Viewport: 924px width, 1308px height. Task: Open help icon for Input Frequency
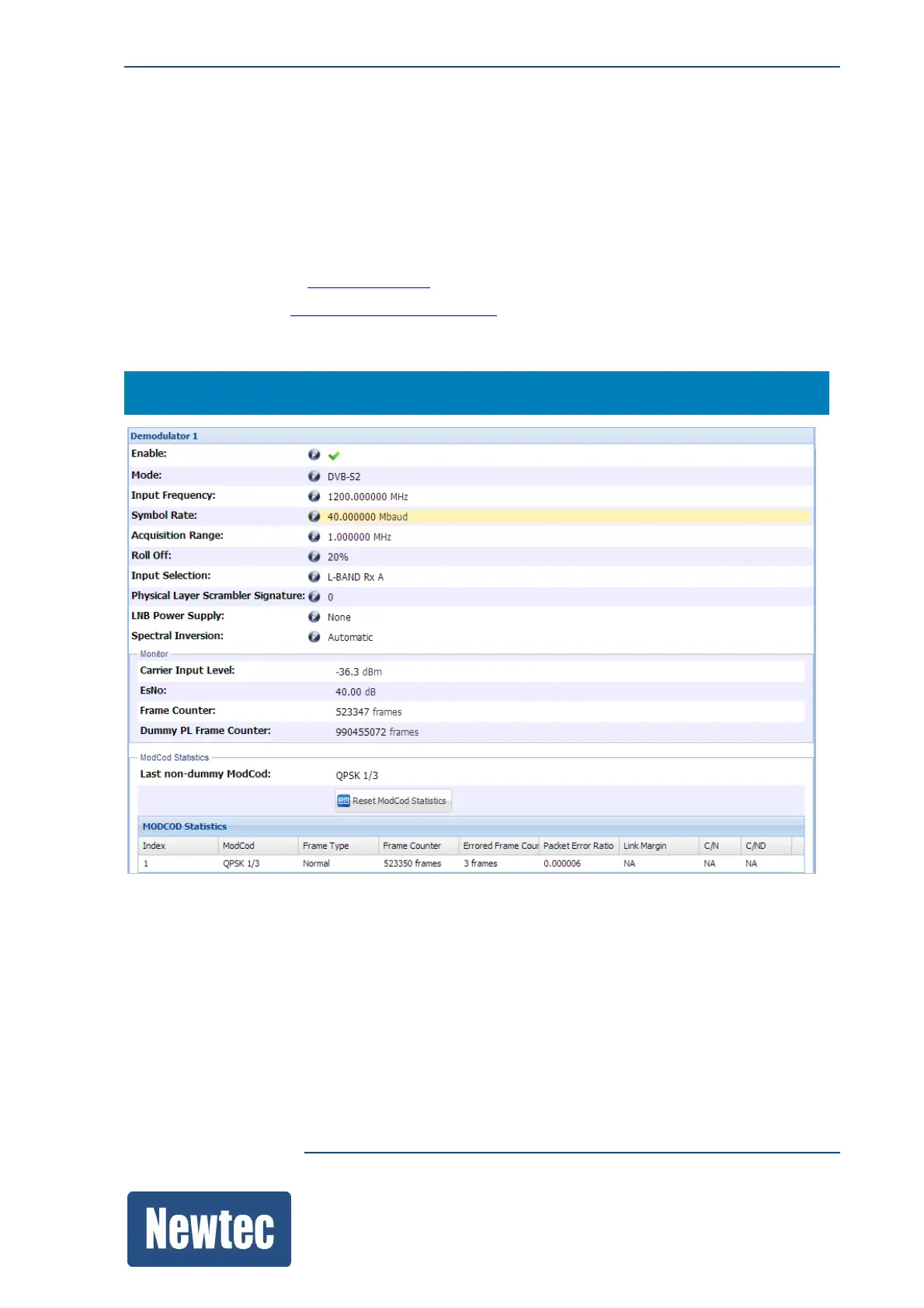point(314,496)
